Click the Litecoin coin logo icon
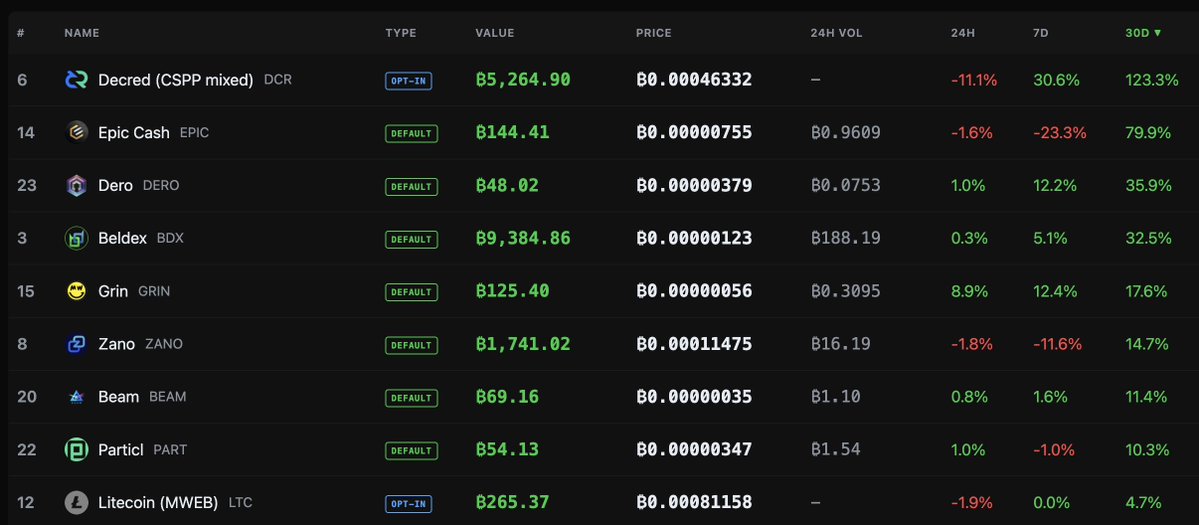The height and width of the screenshot is (525, 1199). (x=76, y=502)
